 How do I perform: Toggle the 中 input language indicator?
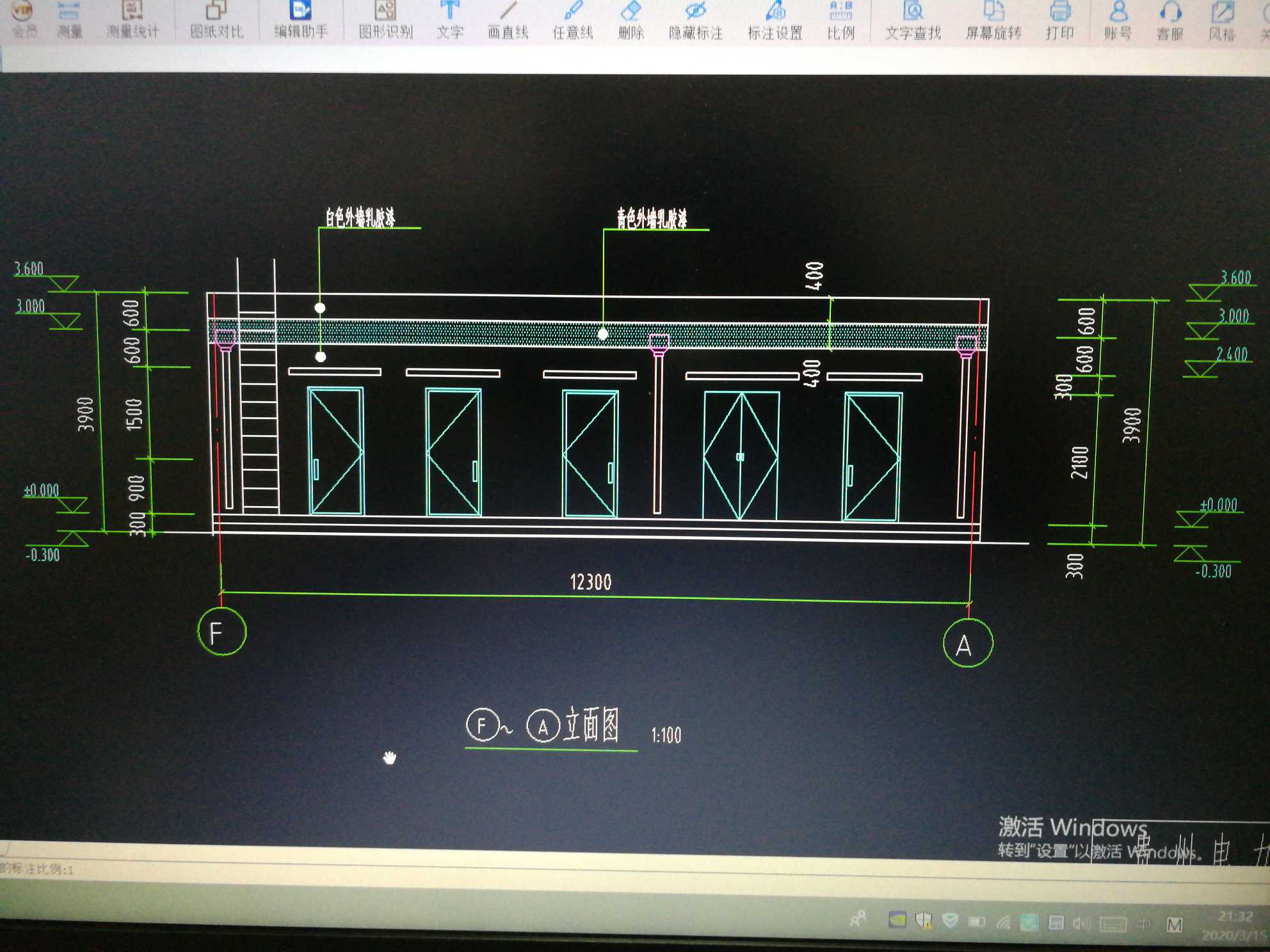pyautogui.click(x=1143, y=924)
